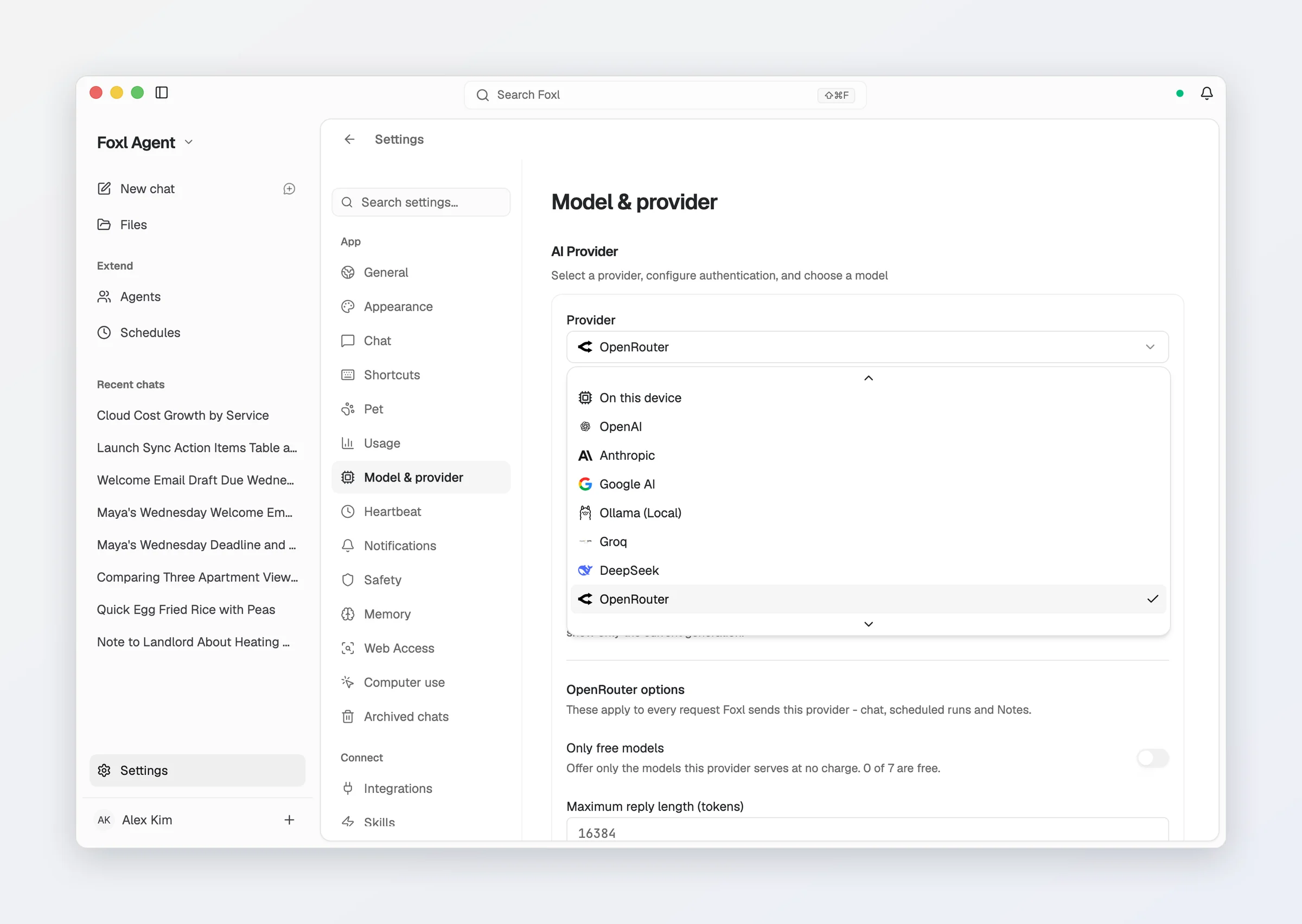Click the Settings gear icon in sidebar
Image resolution: width=1302 pixels, height=924 pixels.
click(x=104, y=771)
